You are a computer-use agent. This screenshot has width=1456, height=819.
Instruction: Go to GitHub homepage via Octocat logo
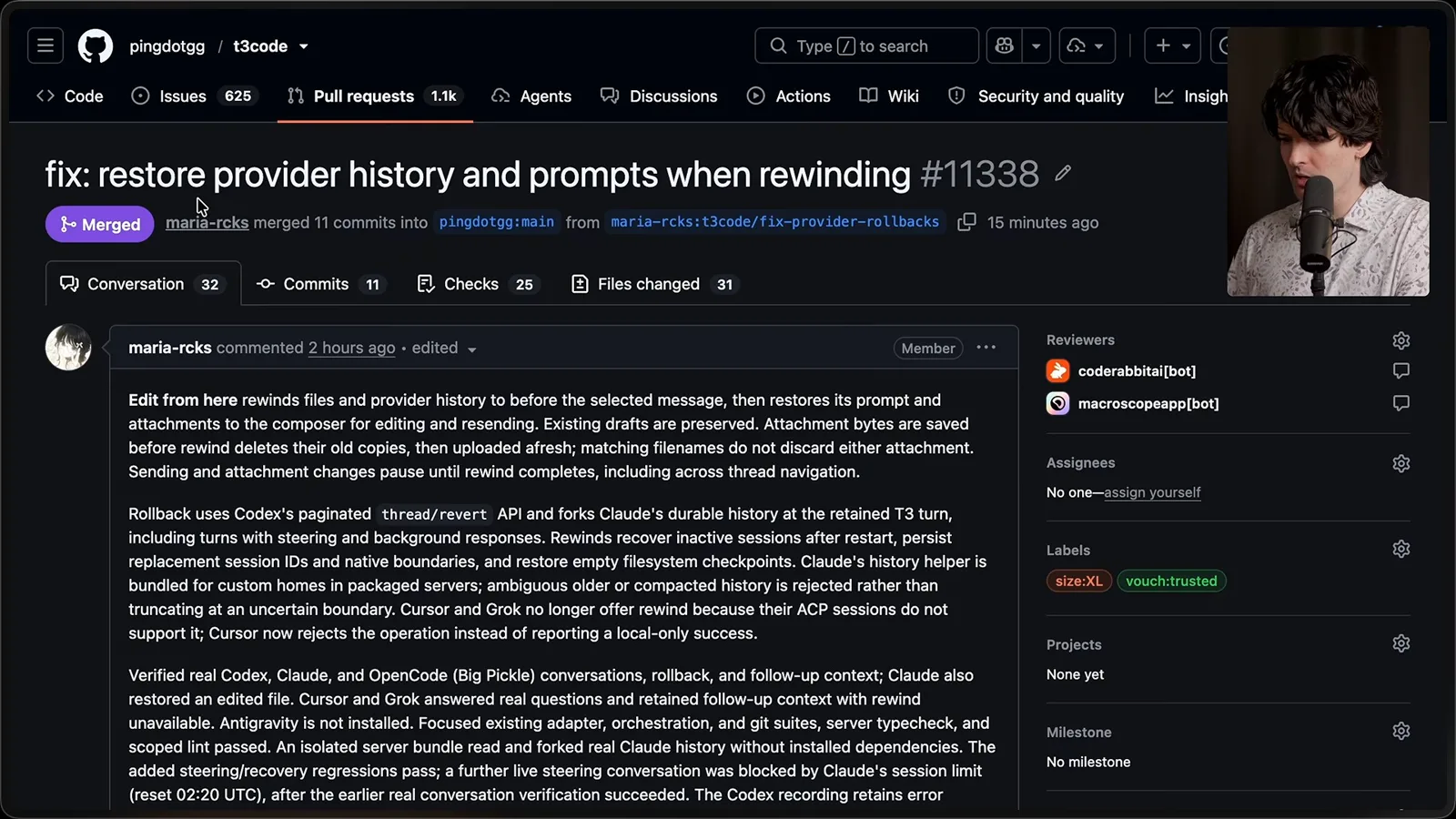[96, 45]
